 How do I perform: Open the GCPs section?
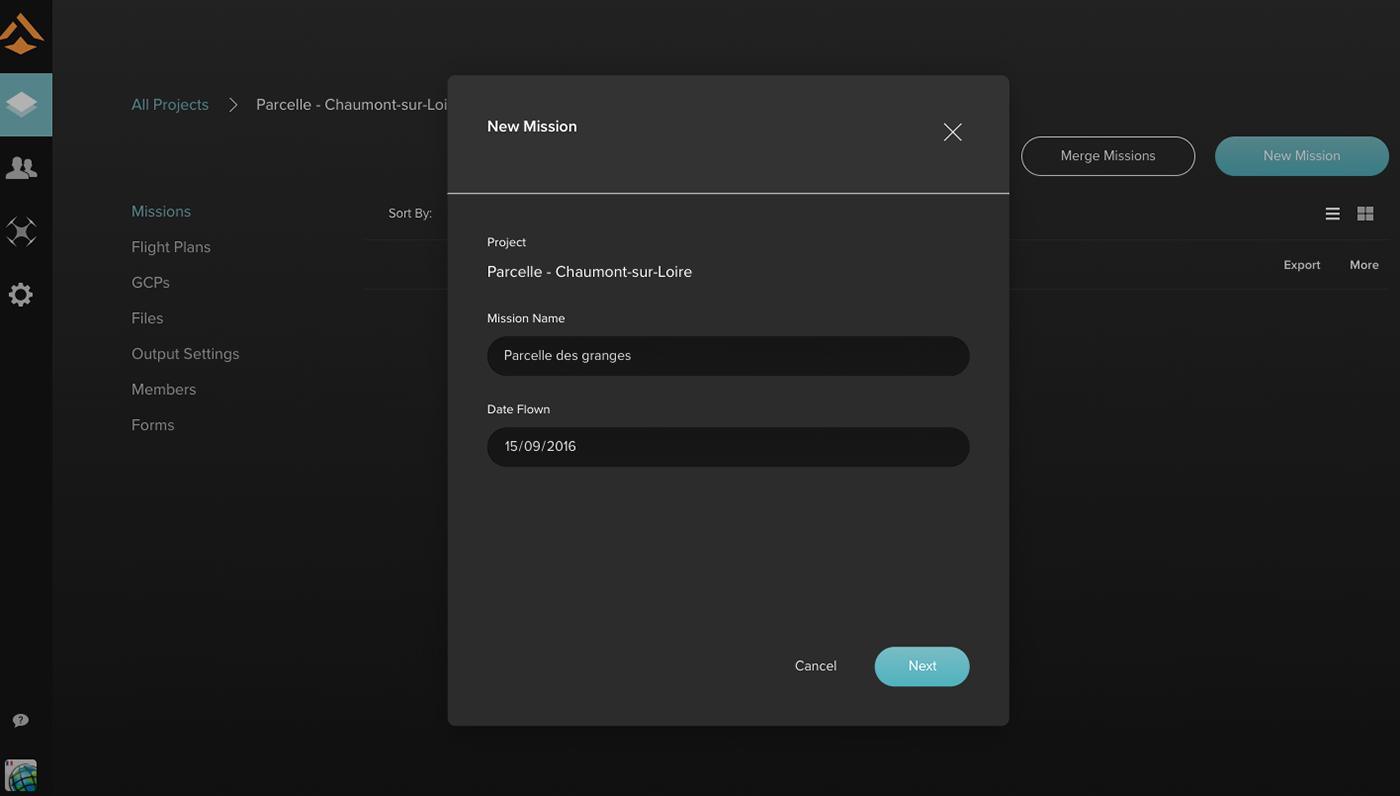pyautogui.click(x=150, y=283)
